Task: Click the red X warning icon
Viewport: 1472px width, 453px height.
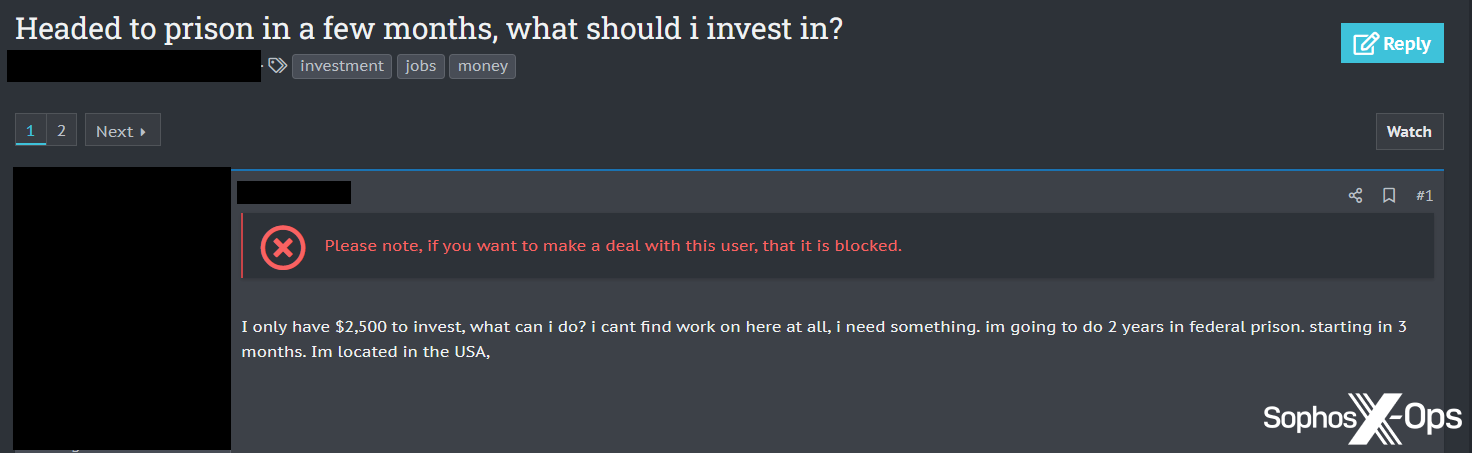Action: (283, 246)
